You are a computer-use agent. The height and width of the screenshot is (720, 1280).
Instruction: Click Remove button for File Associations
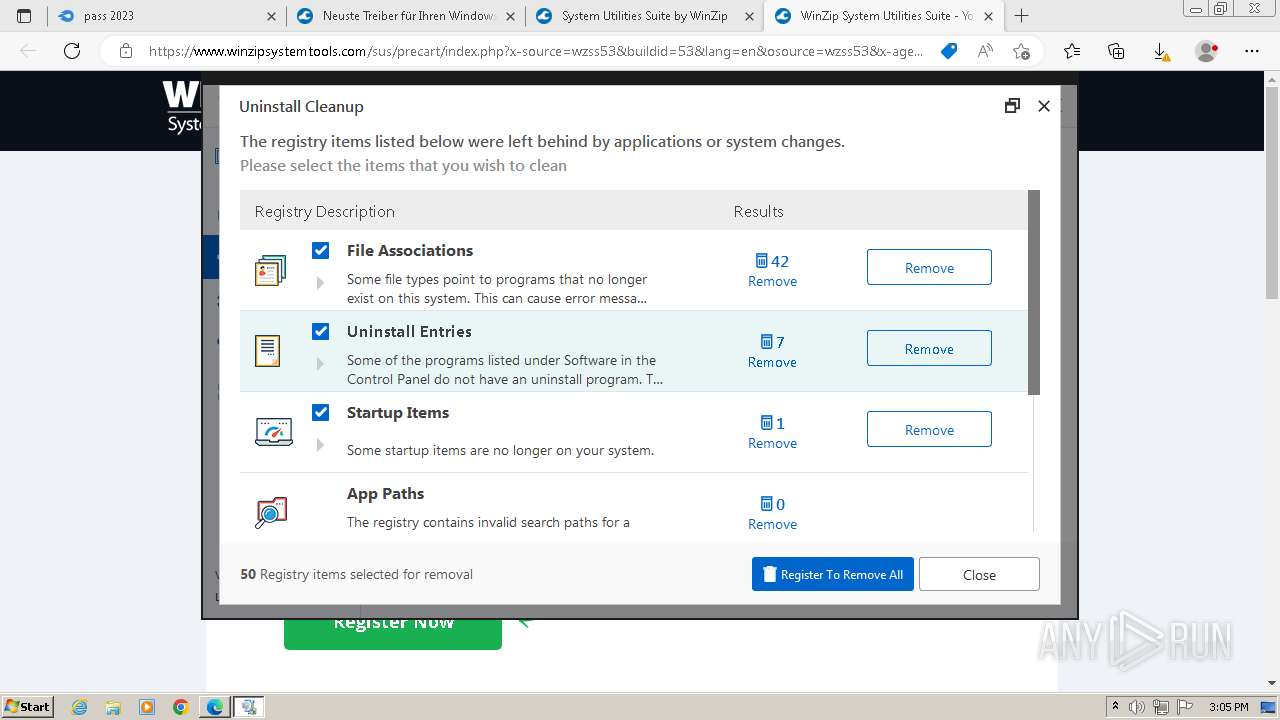[x=929, y=267]
